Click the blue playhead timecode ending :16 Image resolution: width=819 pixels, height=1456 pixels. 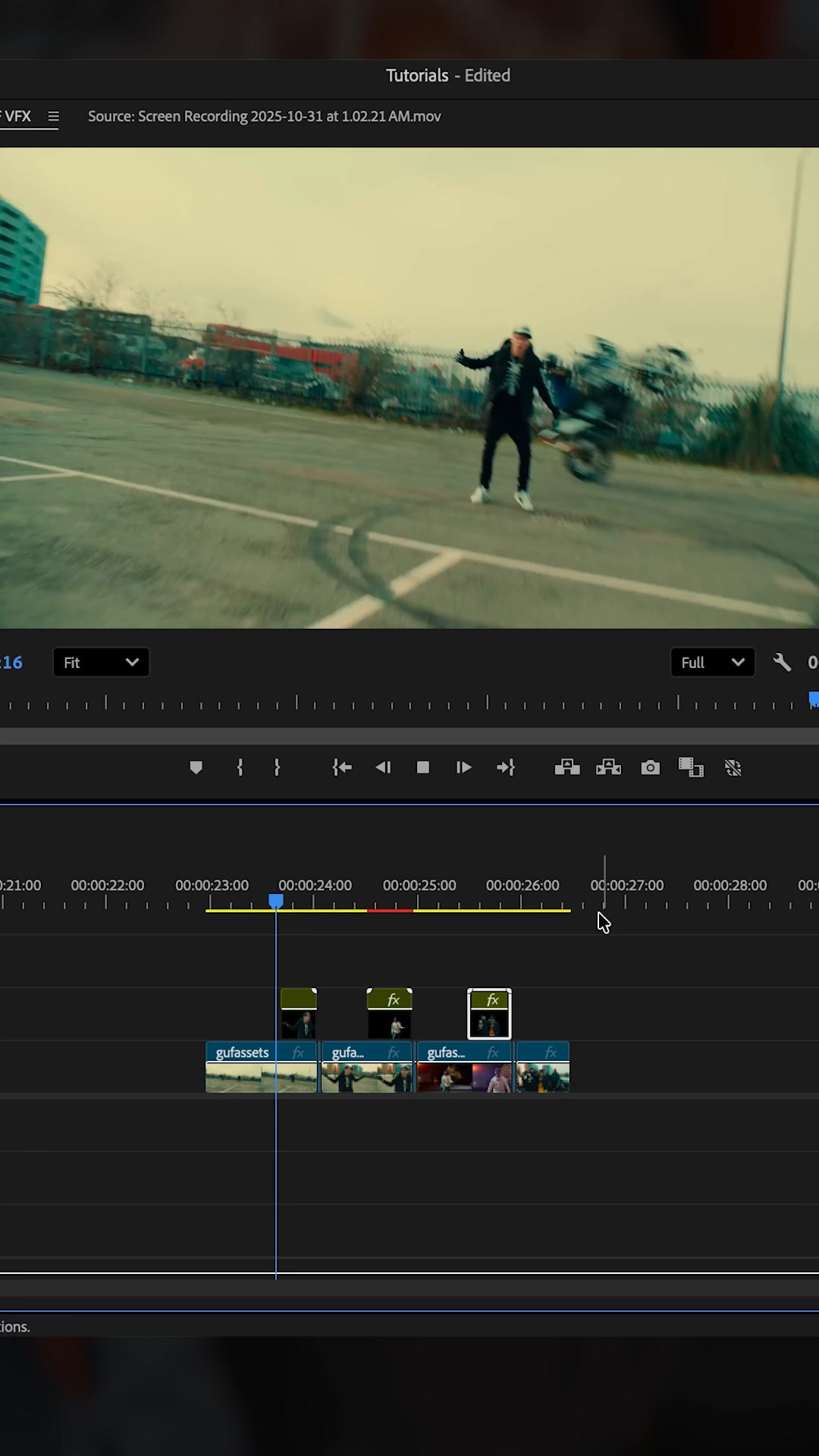click(x=11, y=662)
